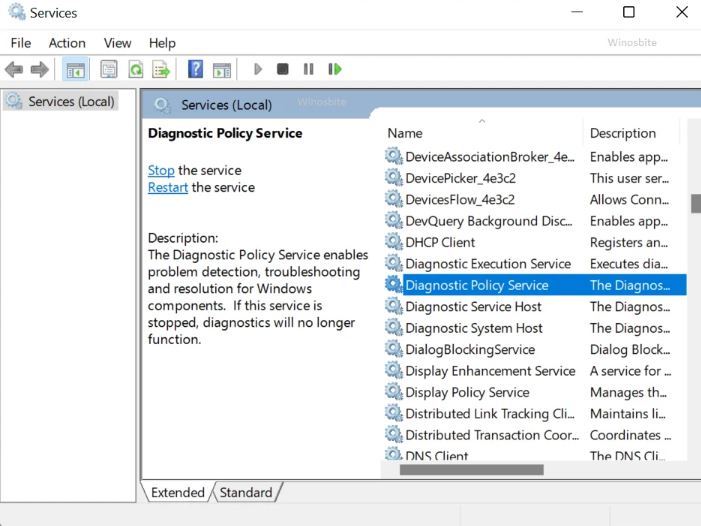Image resolution: width=701 pixels, height=526 pixels.
Task: Select the Diagnostic Policy Service name
Action: pyautogui.click(x=477, y=285)
